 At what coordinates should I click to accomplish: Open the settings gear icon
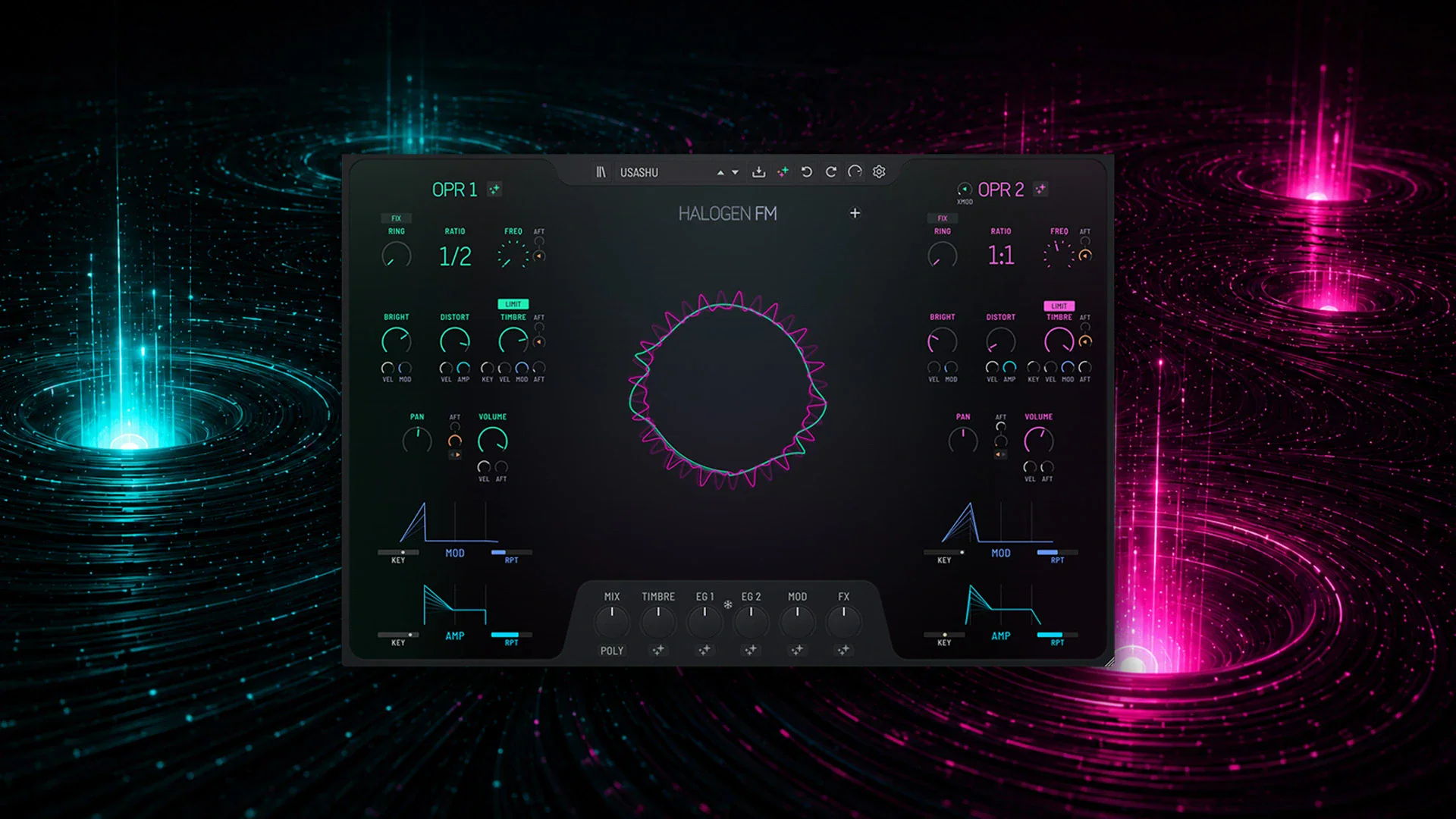[x=879, y=172]
